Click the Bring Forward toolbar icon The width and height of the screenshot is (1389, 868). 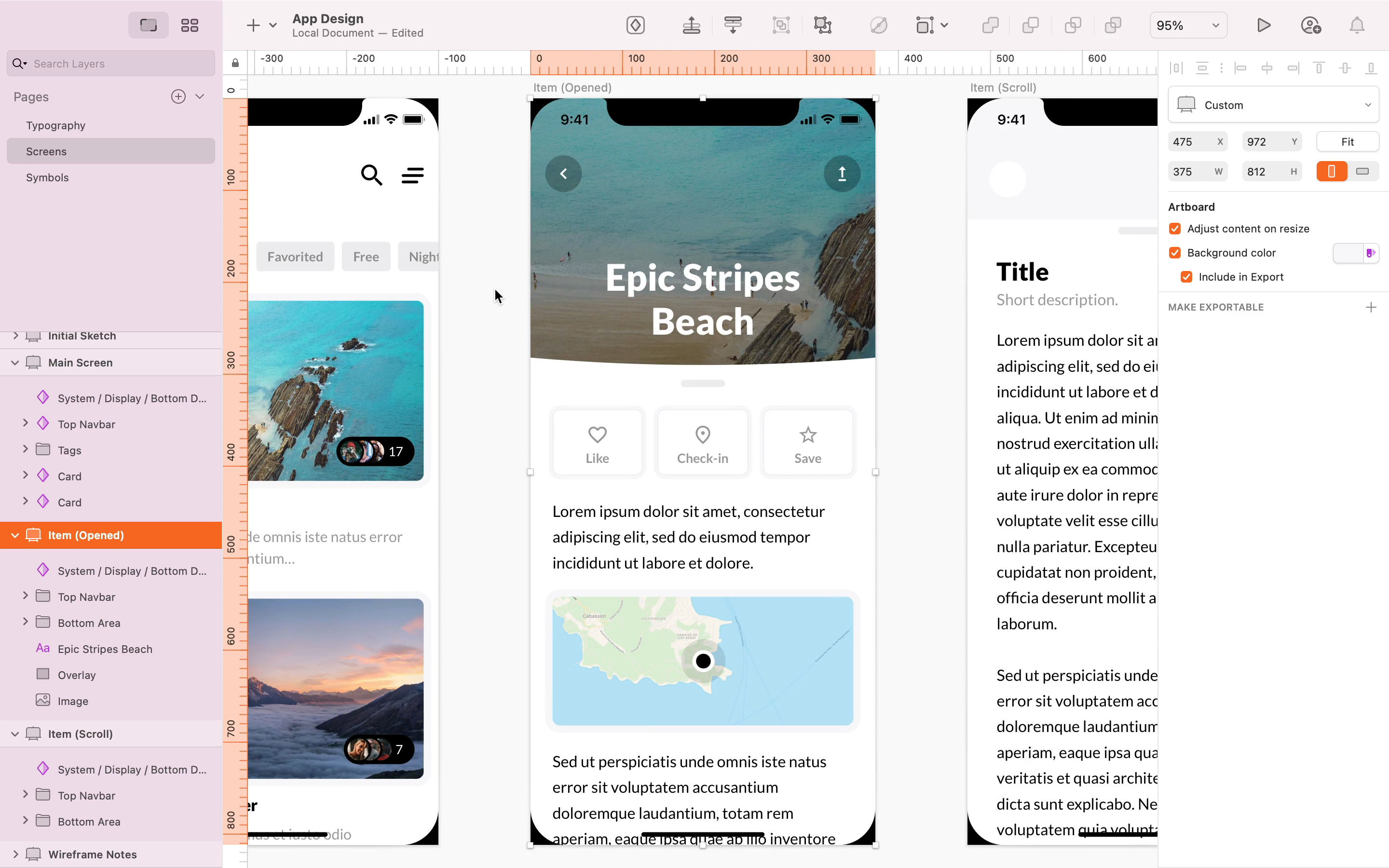click(x=691, y=25)
